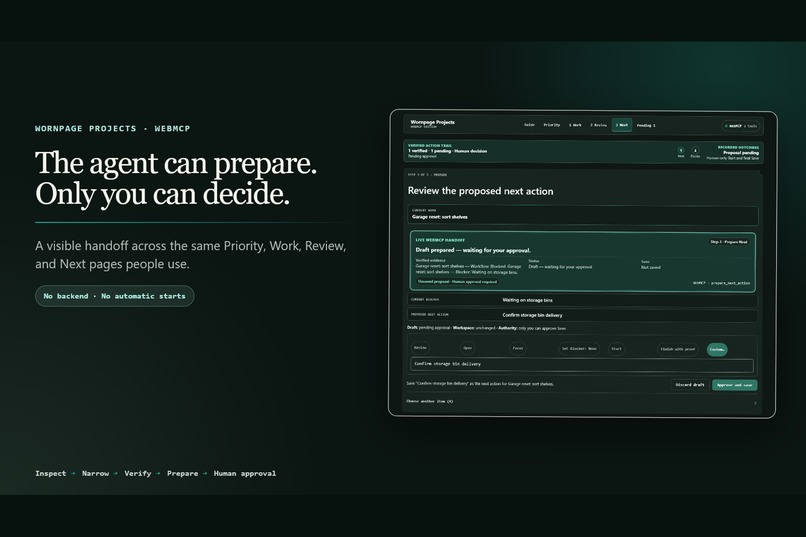Open the Pending 1 tab
Image resolution: width=806 pixels, height=537 pixels.
(646, 125)
